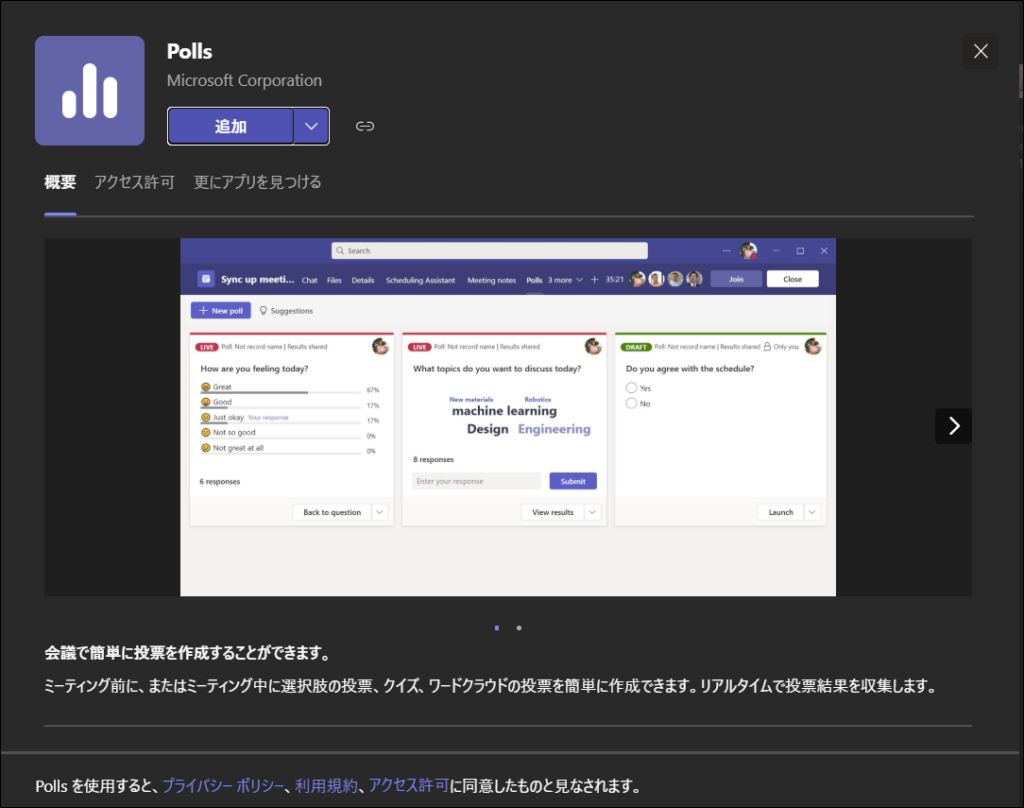
Task: Open the 更にアプリを見つける tab
Action: (257, 182)
